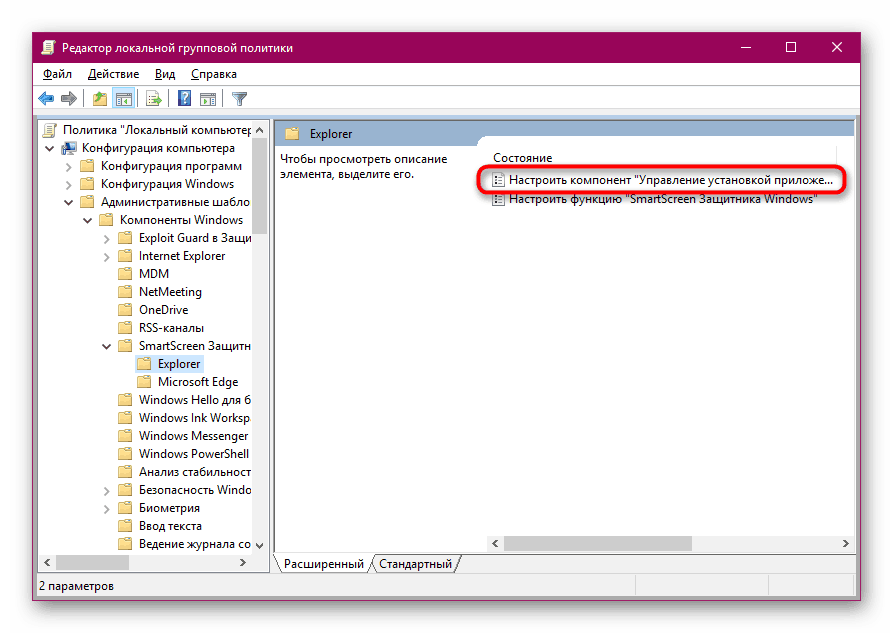Click the tree horizontal scrollbar right arrow

click(243, 562)
